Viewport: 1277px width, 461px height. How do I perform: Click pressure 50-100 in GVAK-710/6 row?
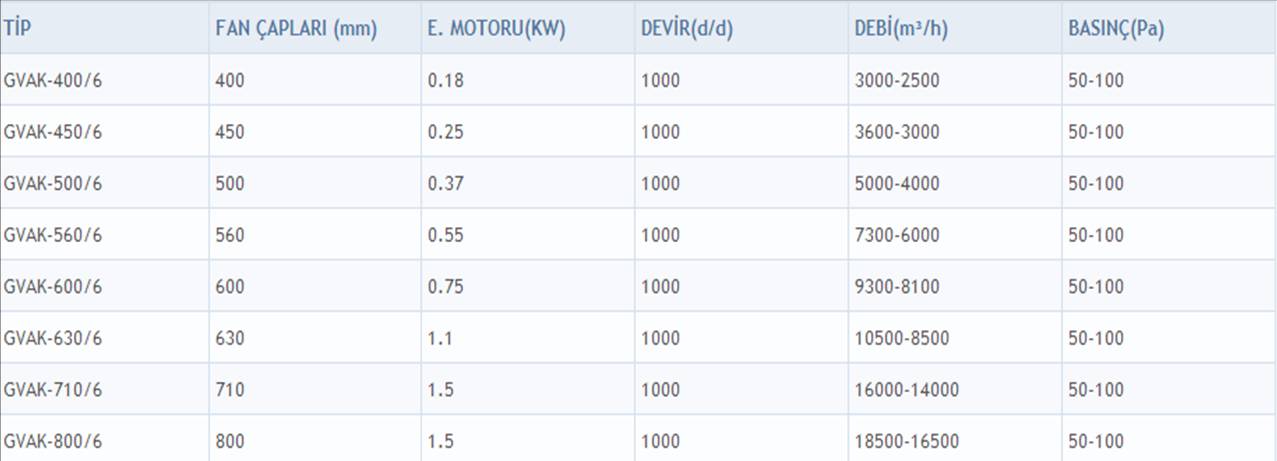click(1096, 389)
